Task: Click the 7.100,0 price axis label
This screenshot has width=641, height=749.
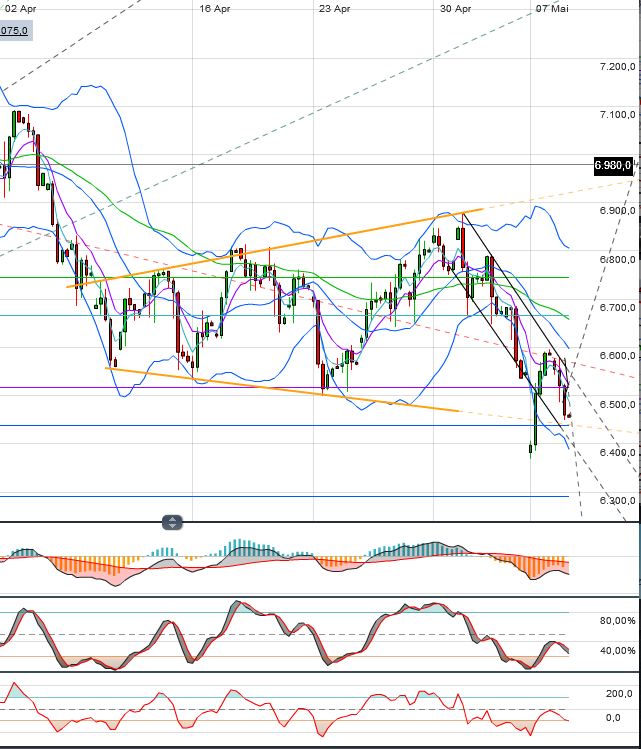Action: click(x=617, y=115)
